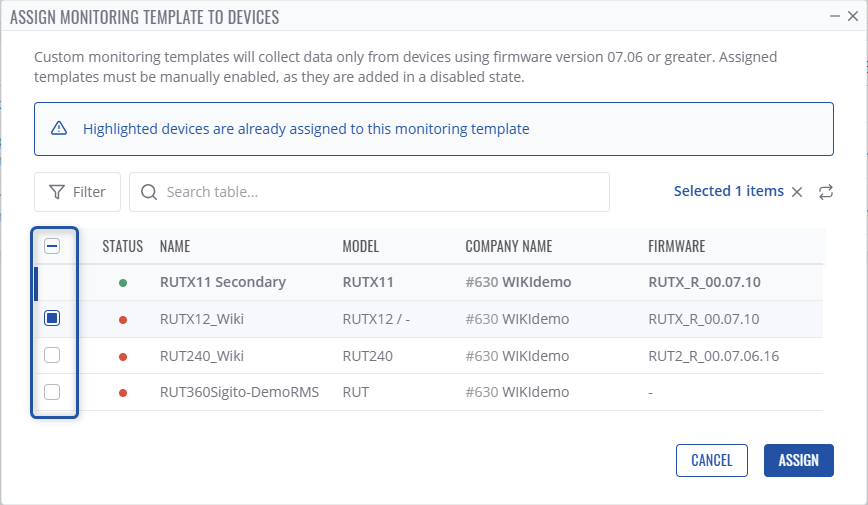Sort table by the MODEL column header
Viewport: 868px width, 505px height.
click(361, 246)
